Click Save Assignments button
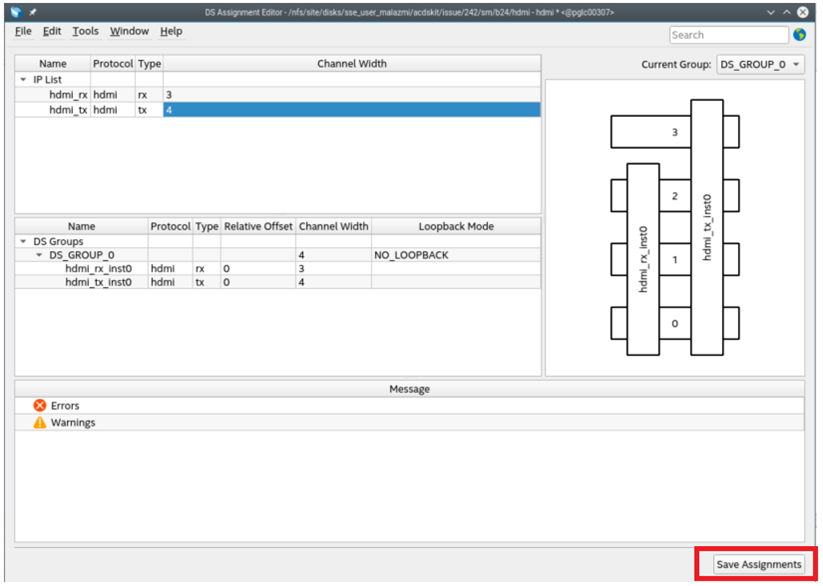Viewport: 823px width, 586px height. click(759, 564)
